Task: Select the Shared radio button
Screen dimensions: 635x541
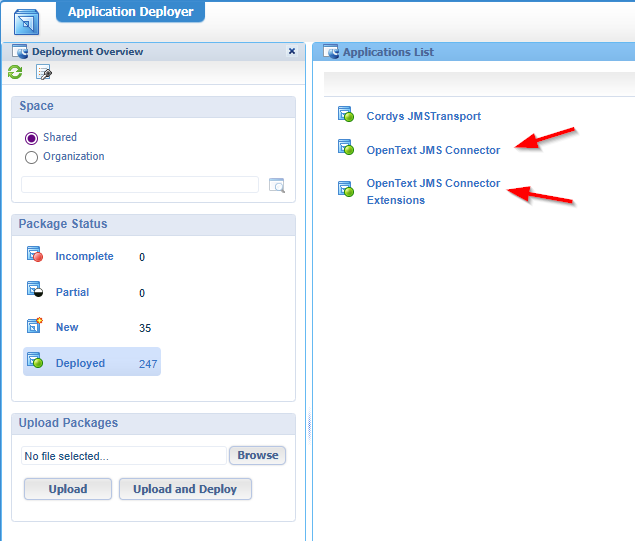Action: coord(32,138)
